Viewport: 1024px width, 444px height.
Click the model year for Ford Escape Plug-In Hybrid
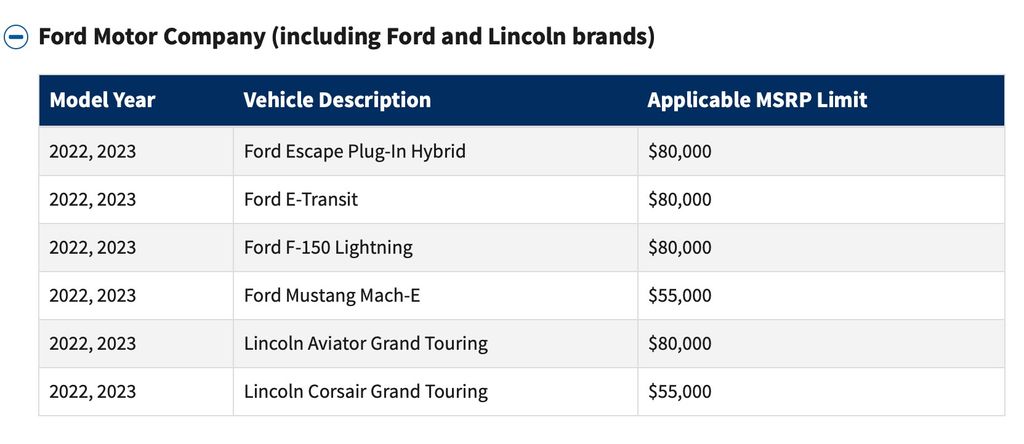point(93,152)
